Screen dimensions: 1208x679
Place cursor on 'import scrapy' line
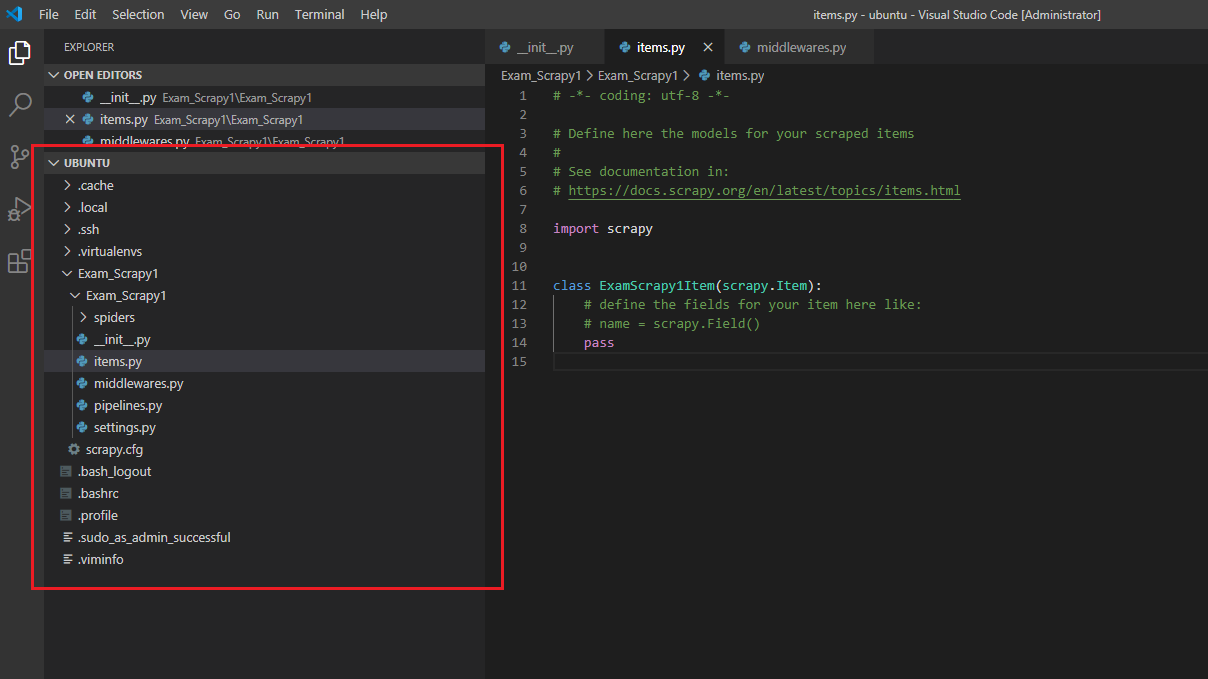pos(603,228)
